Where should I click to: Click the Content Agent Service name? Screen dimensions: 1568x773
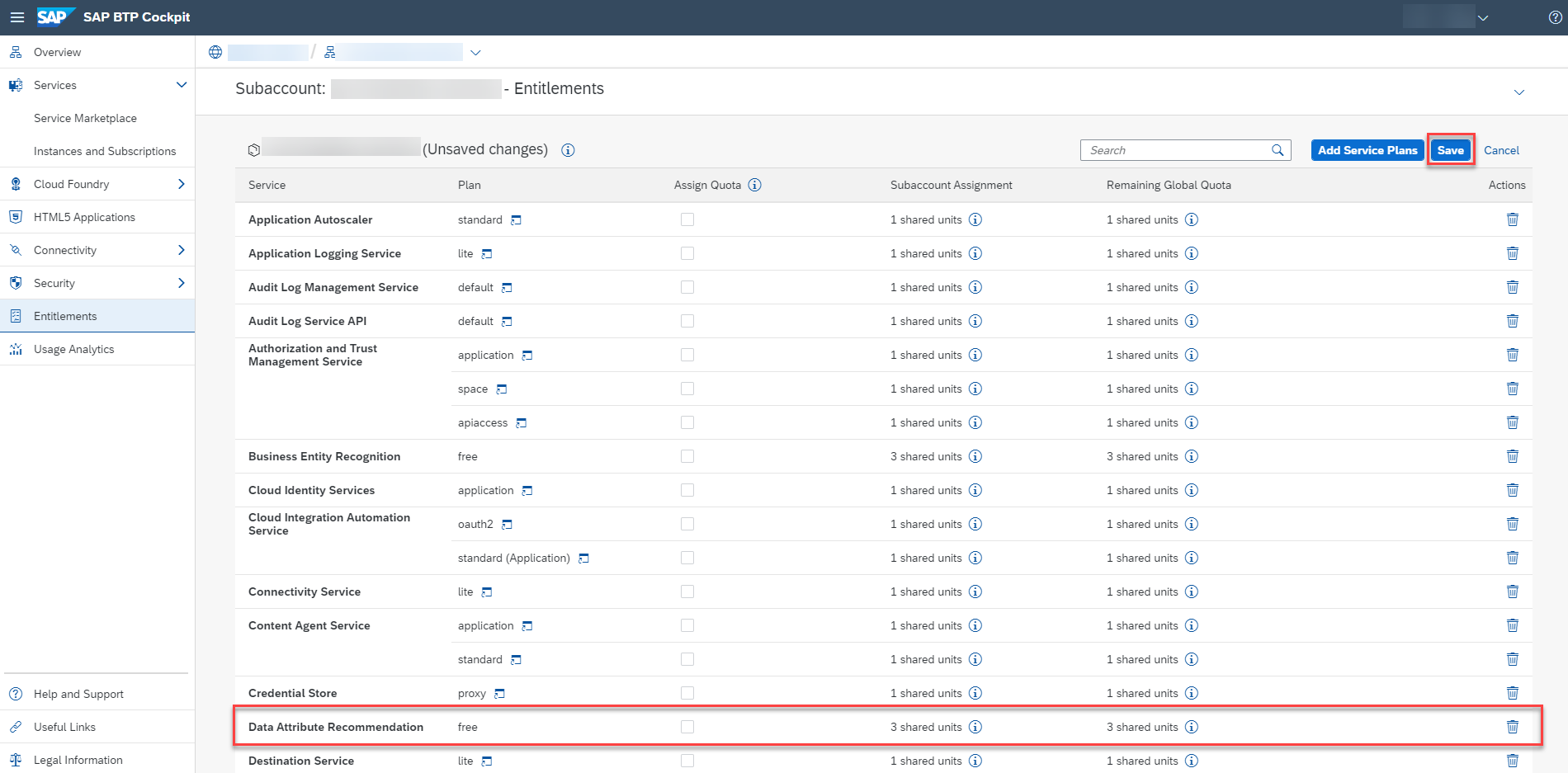(x=309, y=625)
